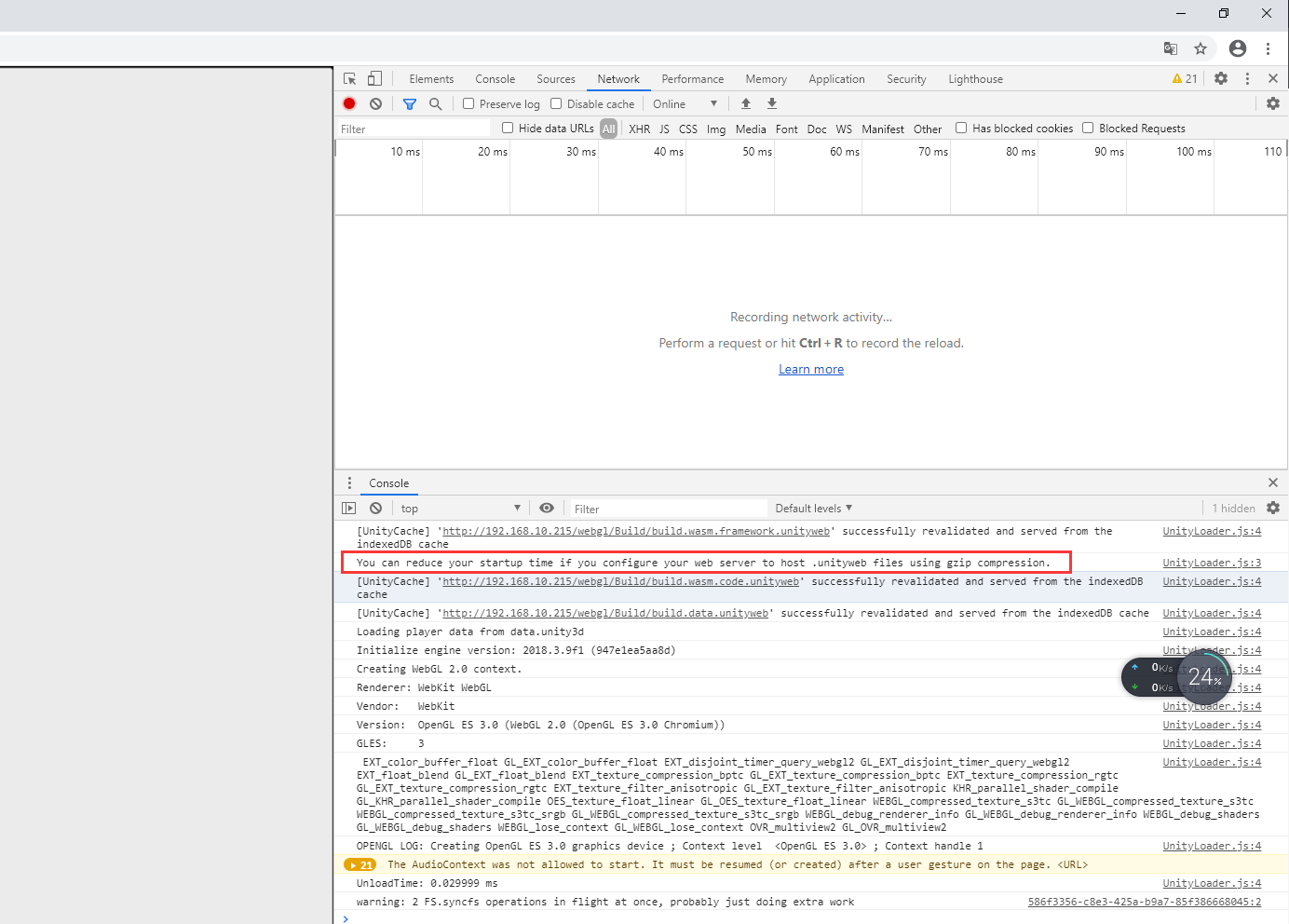Viewport: 1289px width, 924px height.
Task: Filter requests by Doc type
Action: coord(817,129)
